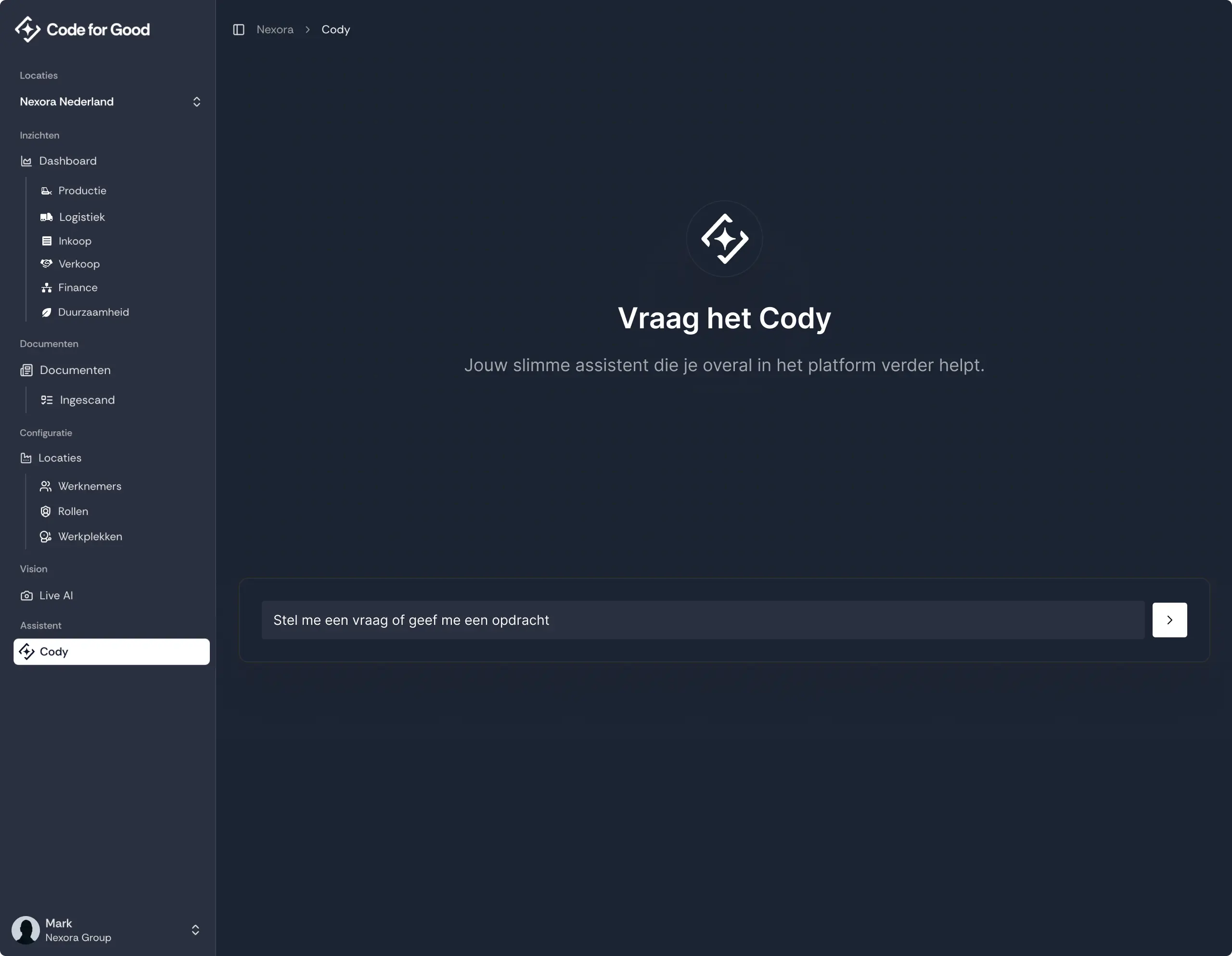Open the Ingescand submenu item

point(87,400)
